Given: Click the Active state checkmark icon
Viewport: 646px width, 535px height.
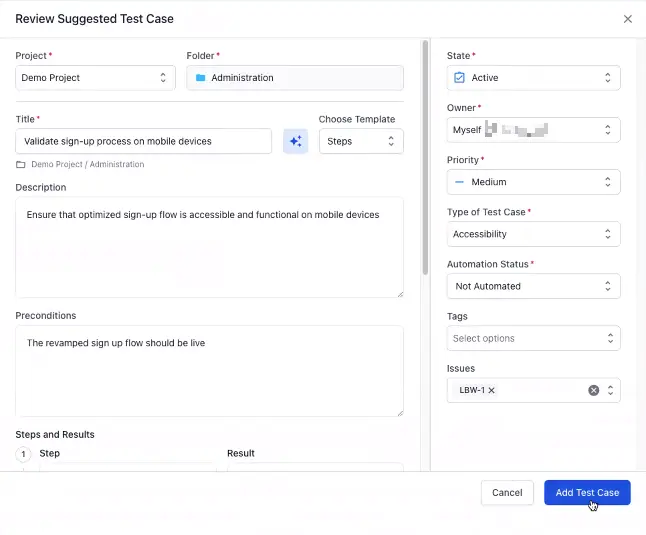Looking at the screenshot, I should (x=459, y=78).
